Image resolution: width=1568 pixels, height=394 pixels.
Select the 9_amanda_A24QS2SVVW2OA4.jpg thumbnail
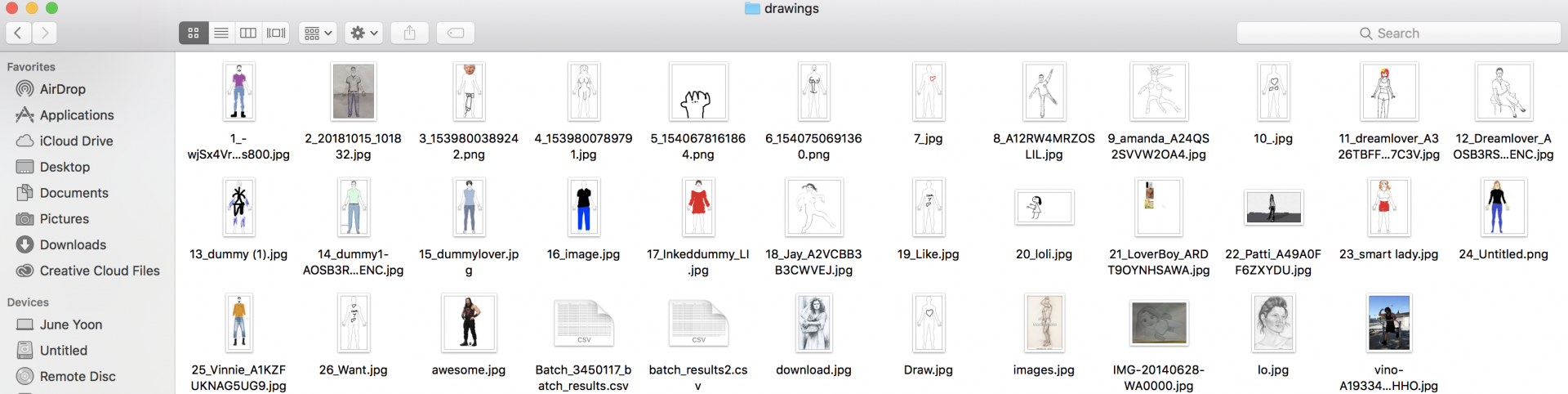point(1159,92)
